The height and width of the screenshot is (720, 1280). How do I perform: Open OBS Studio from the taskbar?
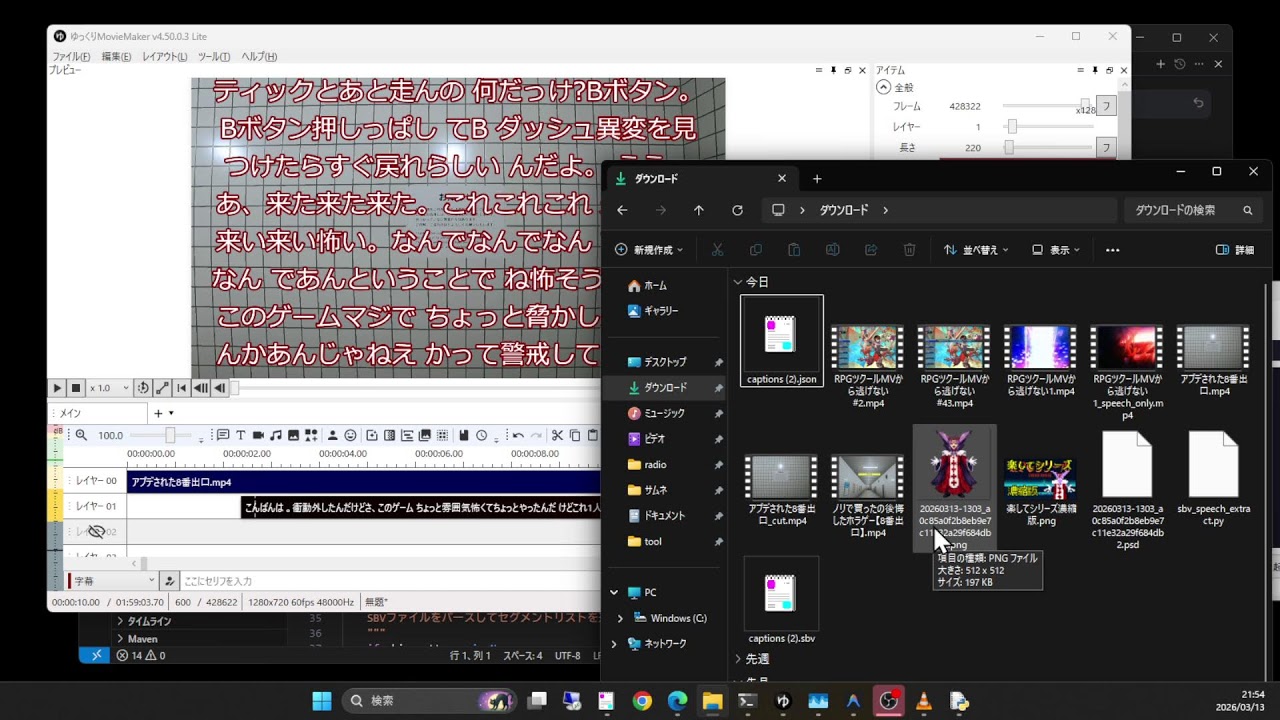pos(888,701)
